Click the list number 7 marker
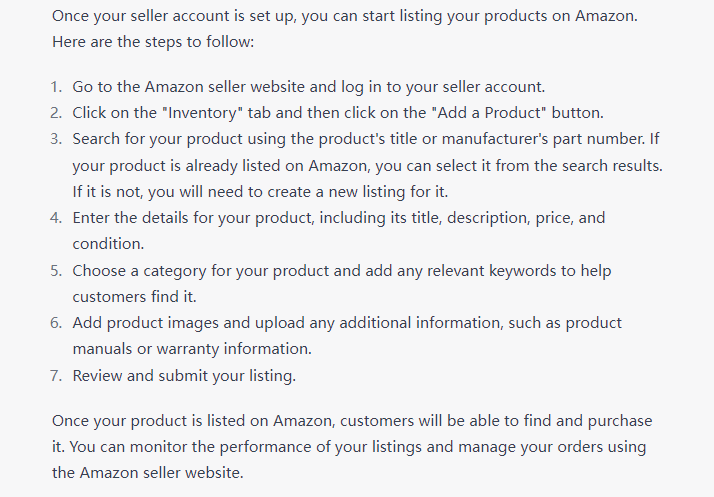The image size is (714, 497). 56,376
